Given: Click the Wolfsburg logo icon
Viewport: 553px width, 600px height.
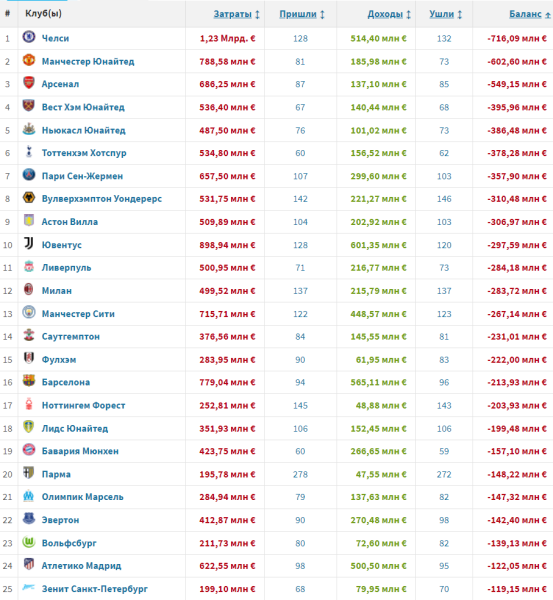Looking at the screenshot, I should point(29,541).
